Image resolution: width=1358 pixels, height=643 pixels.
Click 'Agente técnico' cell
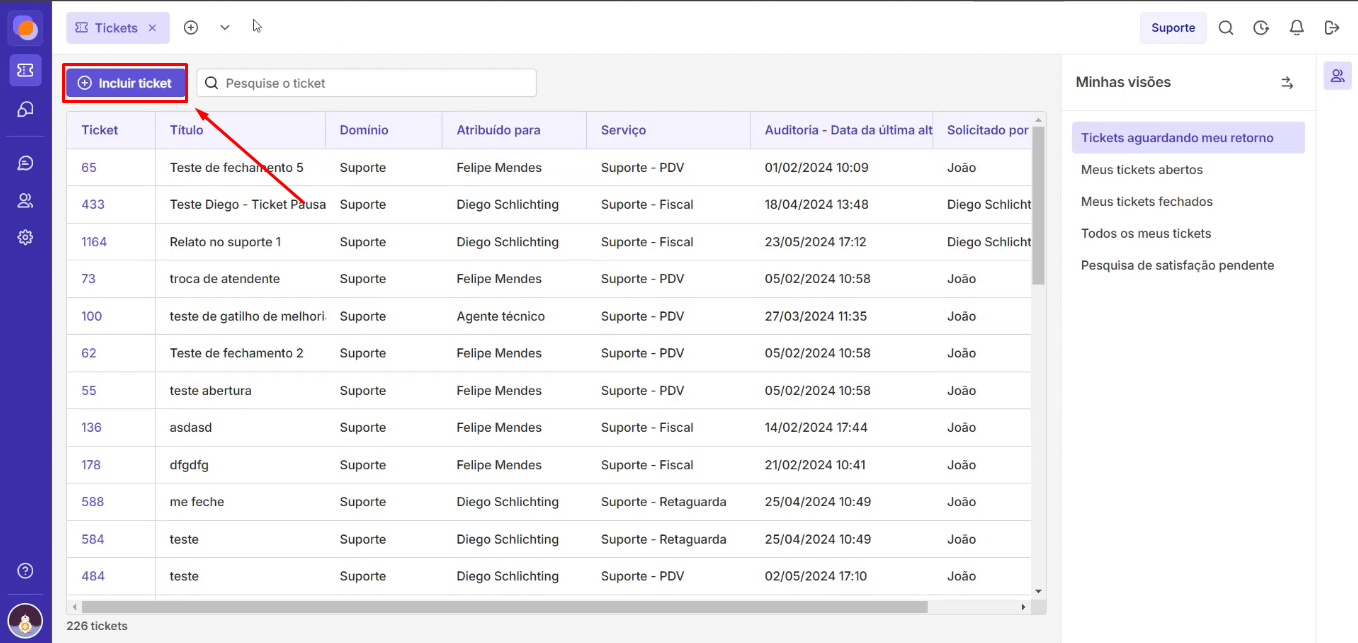(501, 316)
